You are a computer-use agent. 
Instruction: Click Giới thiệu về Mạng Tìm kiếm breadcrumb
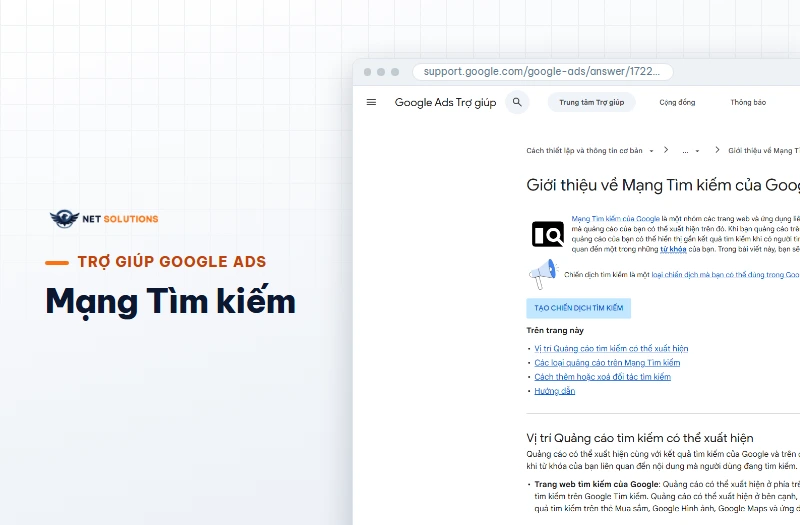click(764, 151)
